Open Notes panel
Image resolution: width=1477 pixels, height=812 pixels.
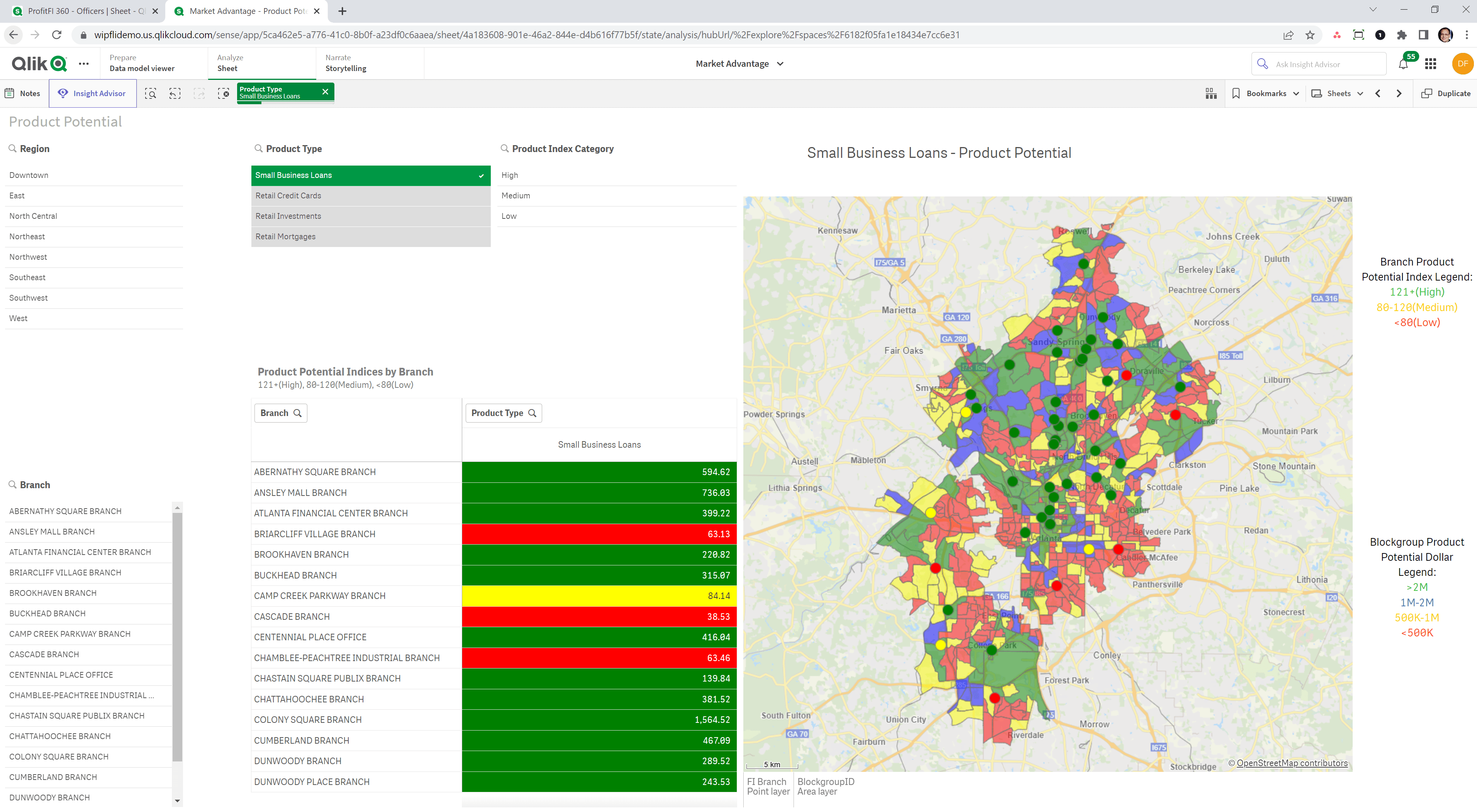pos(22,93)
